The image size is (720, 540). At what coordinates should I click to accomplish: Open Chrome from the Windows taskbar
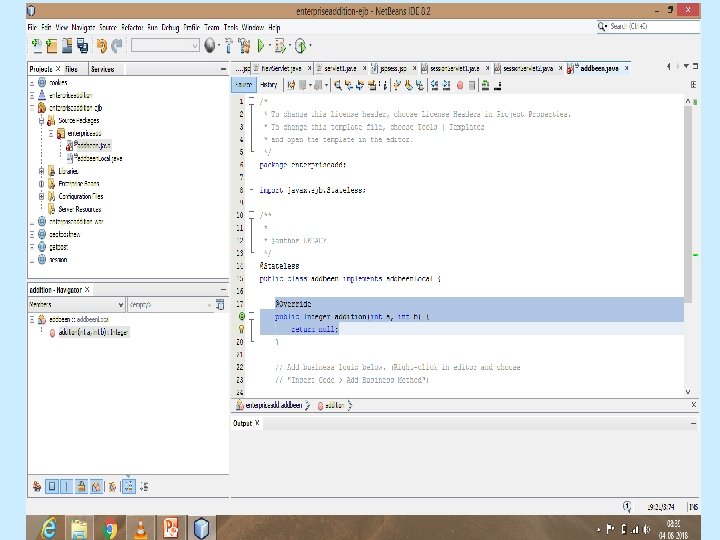click(110, 528)
